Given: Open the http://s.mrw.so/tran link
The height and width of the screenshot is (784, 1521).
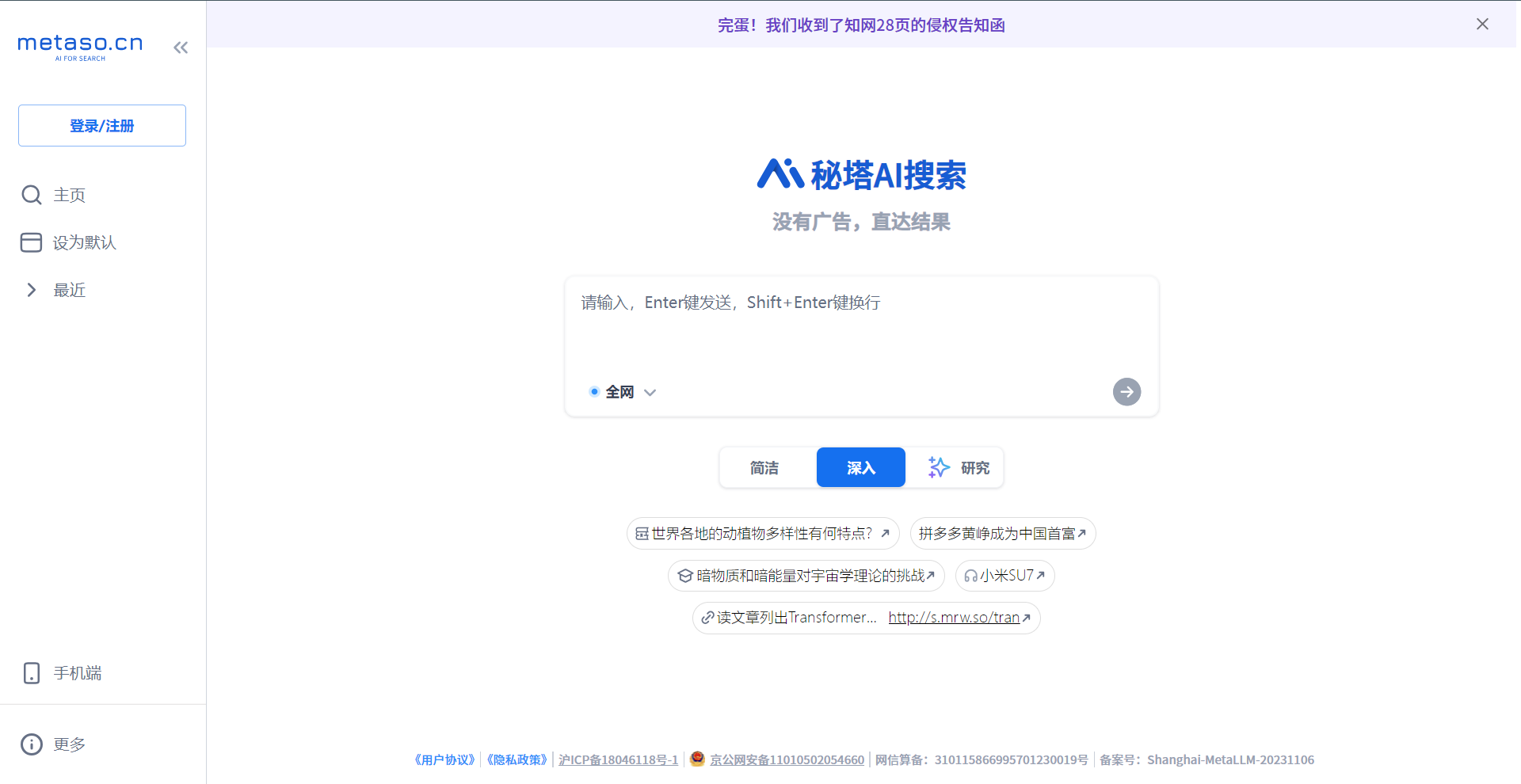Looking at the screenshot, I should pyautogui.click(x=954, y=618).
